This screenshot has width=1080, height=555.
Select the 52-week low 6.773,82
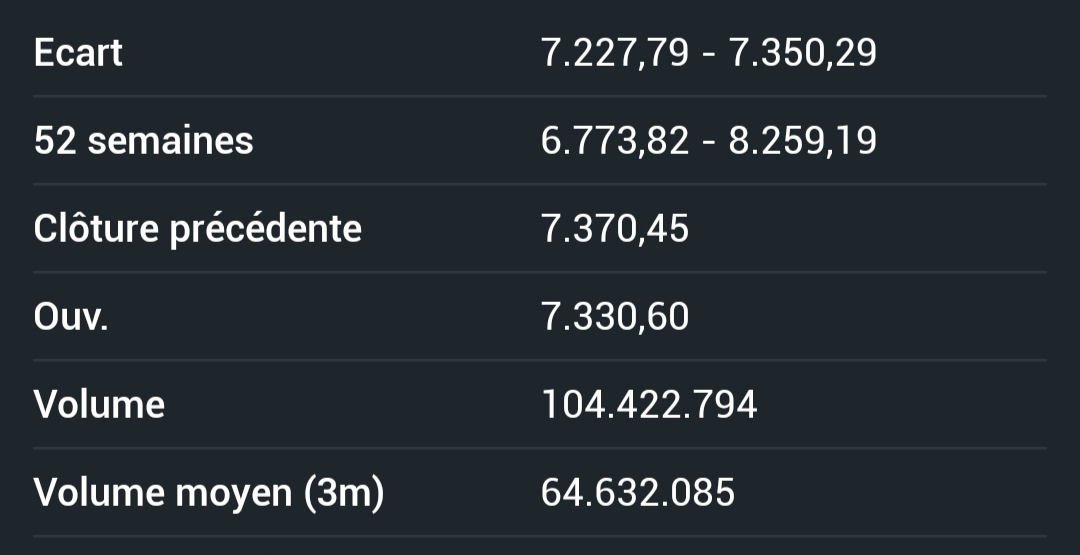pos(614,141)
